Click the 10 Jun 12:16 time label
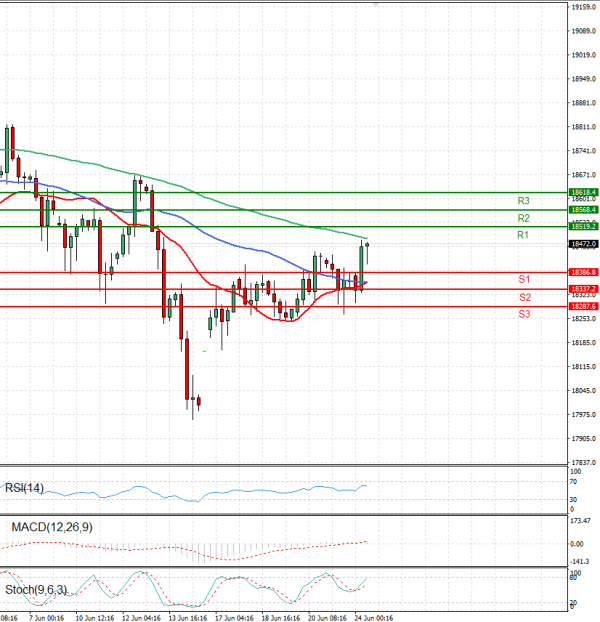This screenshot has width=600, height=622. (95, 618)
